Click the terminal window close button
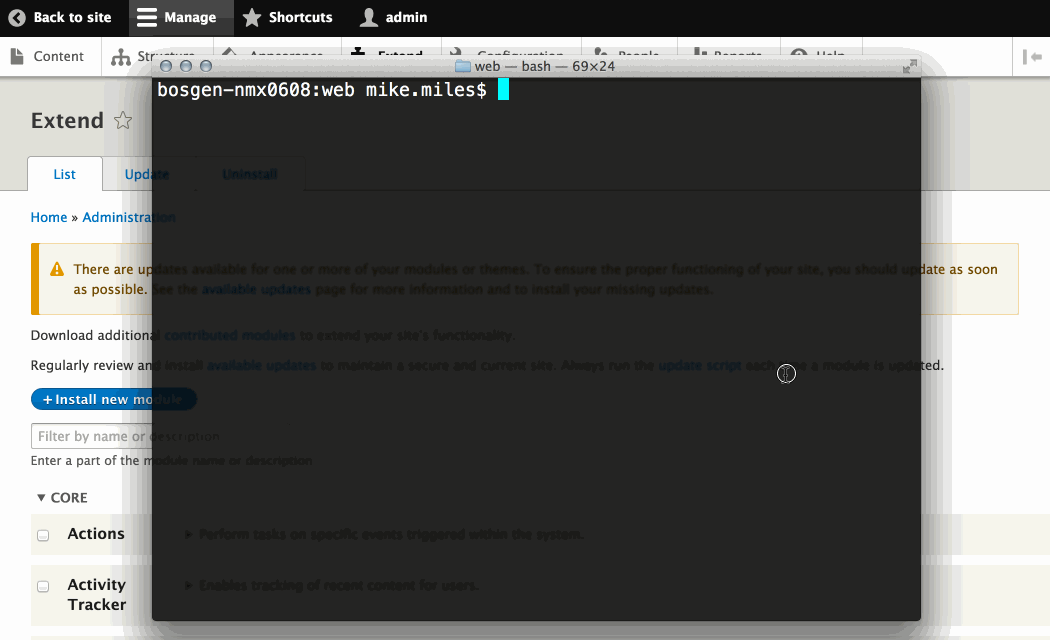The height and width of the screenshot is (640, 1050). [x=166, y=66]
